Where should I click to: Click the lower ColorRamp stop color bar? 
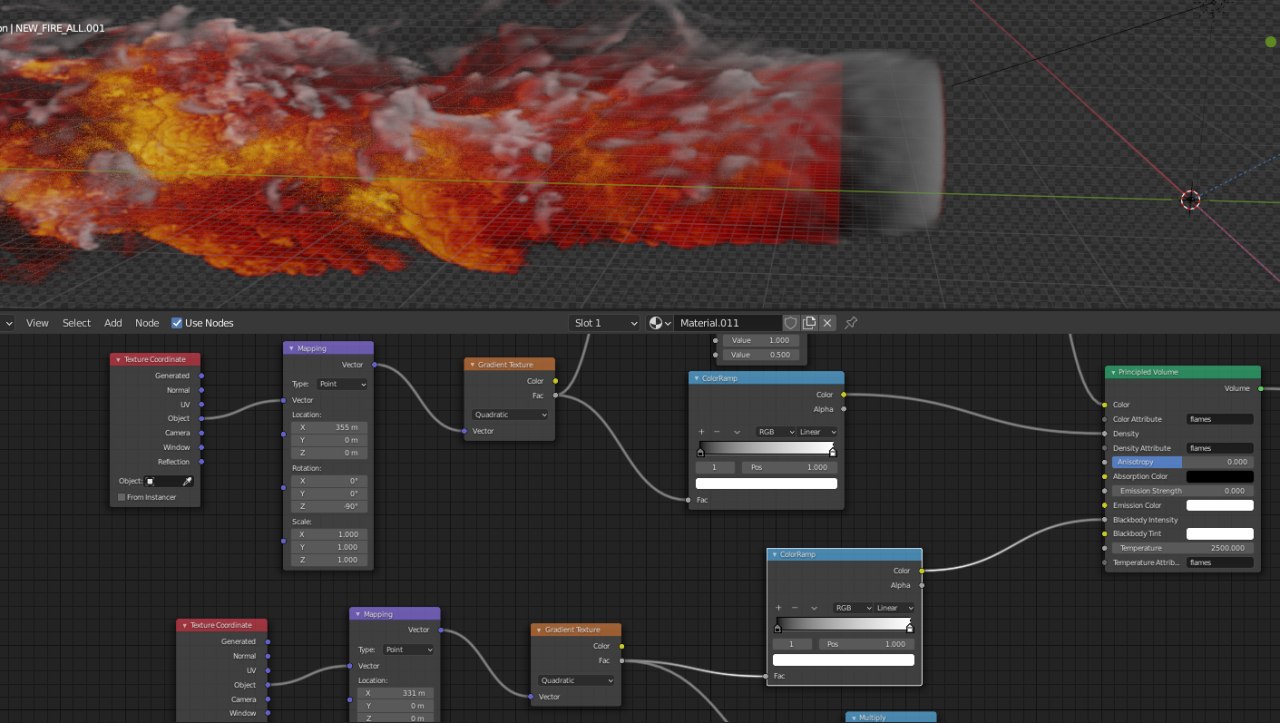843,660
